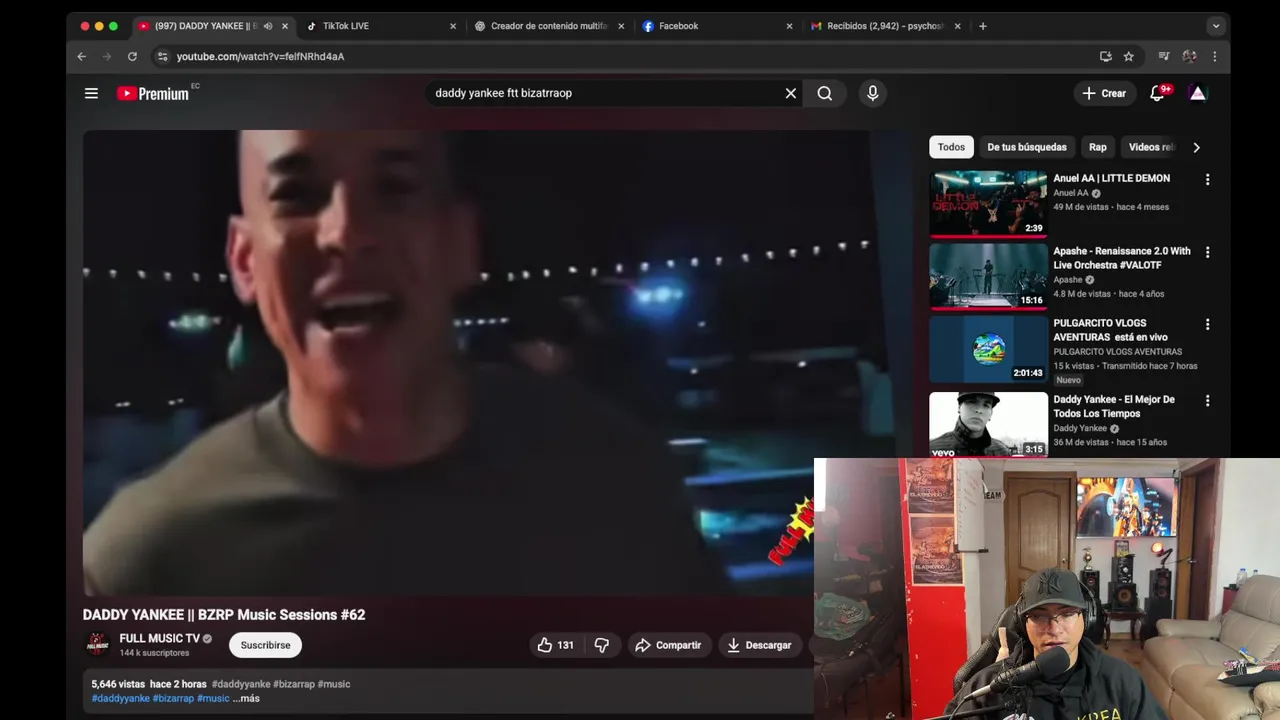
Task: Go forward with browser forward arrow
Action: pos(107,56)
